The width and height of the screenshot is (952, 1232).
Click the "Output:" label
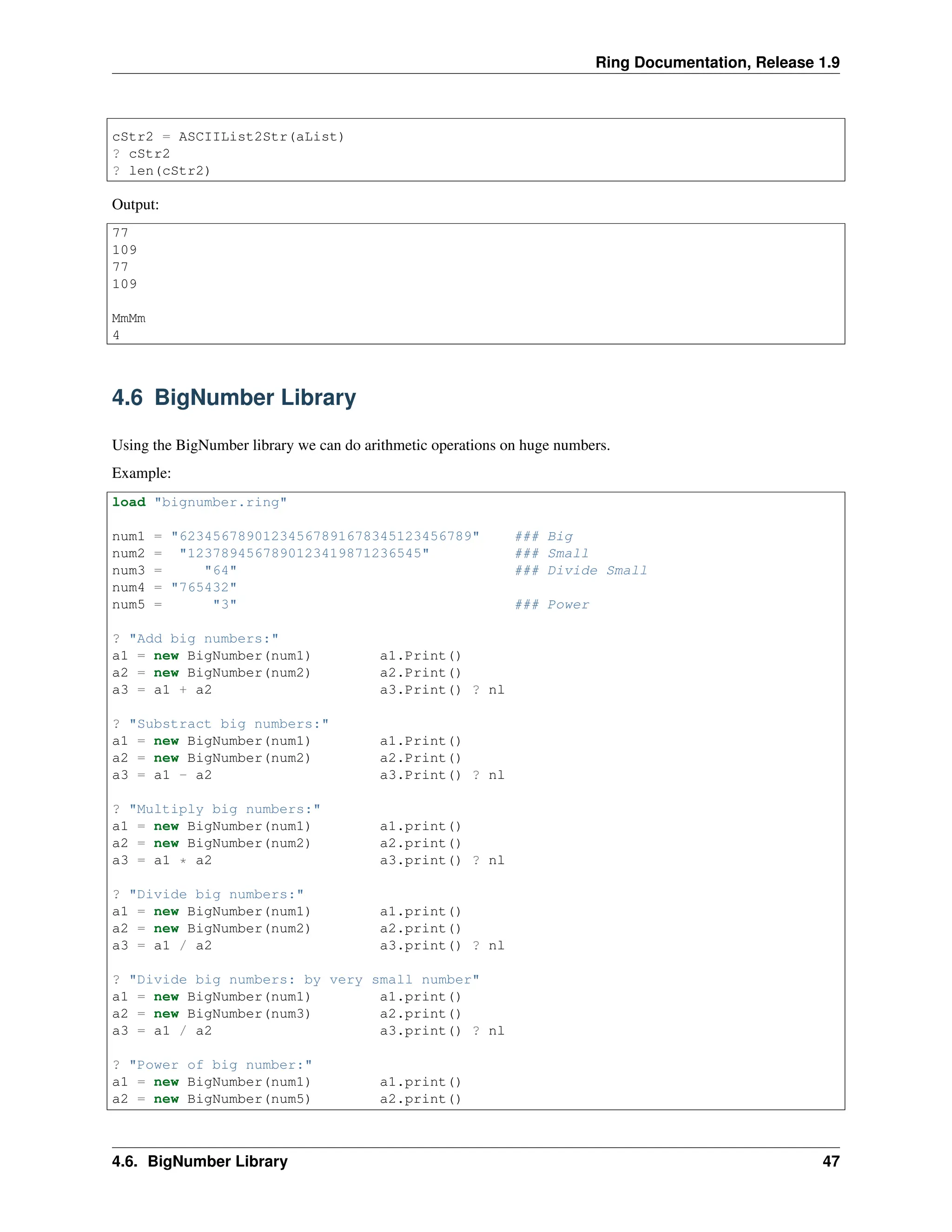(135, 204)
